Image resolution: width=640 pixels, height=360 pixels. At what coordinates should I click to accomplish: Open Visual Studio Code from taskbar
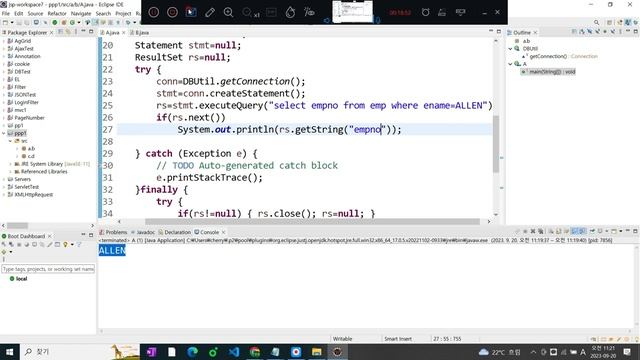tap(234, 351)
